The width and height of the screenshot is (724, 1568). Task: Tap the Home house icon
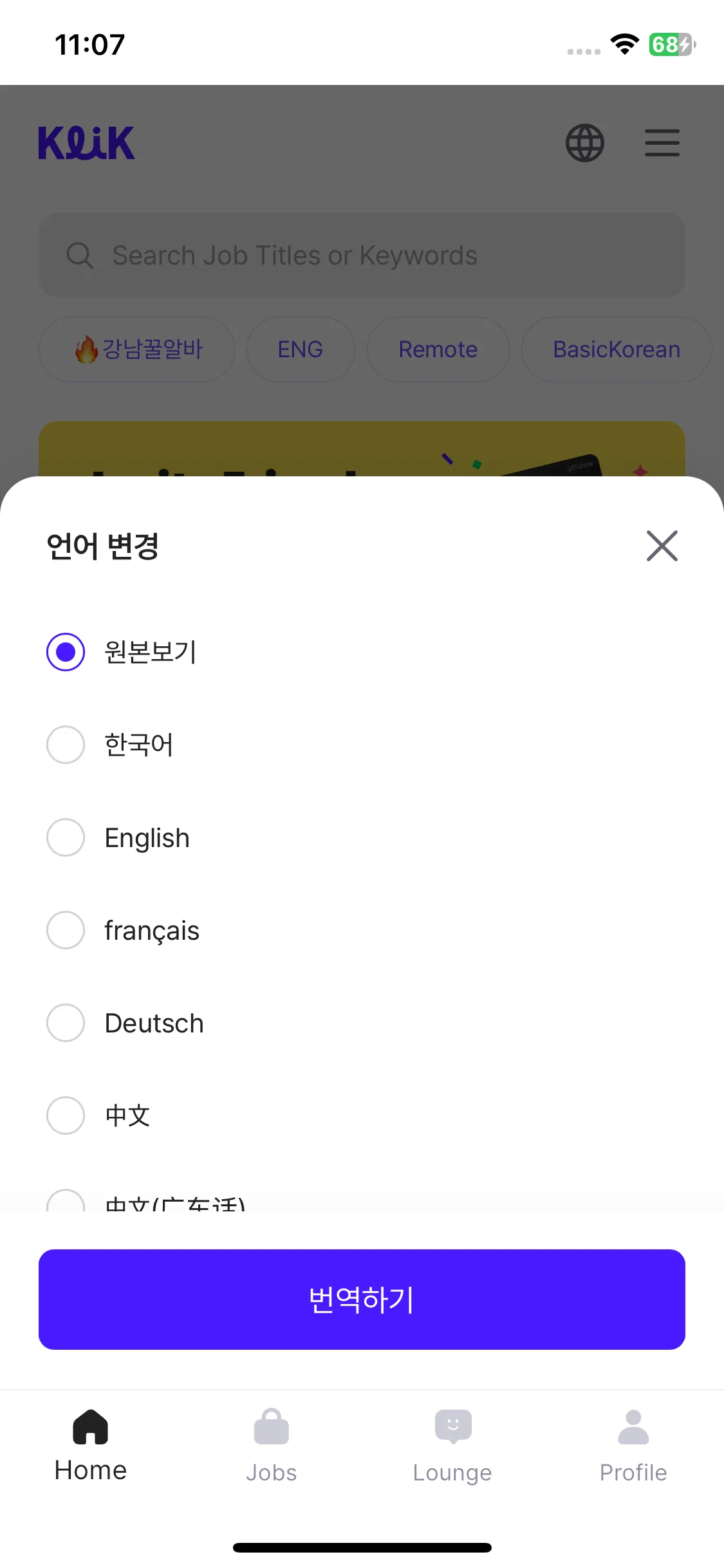click(91, 1426)
